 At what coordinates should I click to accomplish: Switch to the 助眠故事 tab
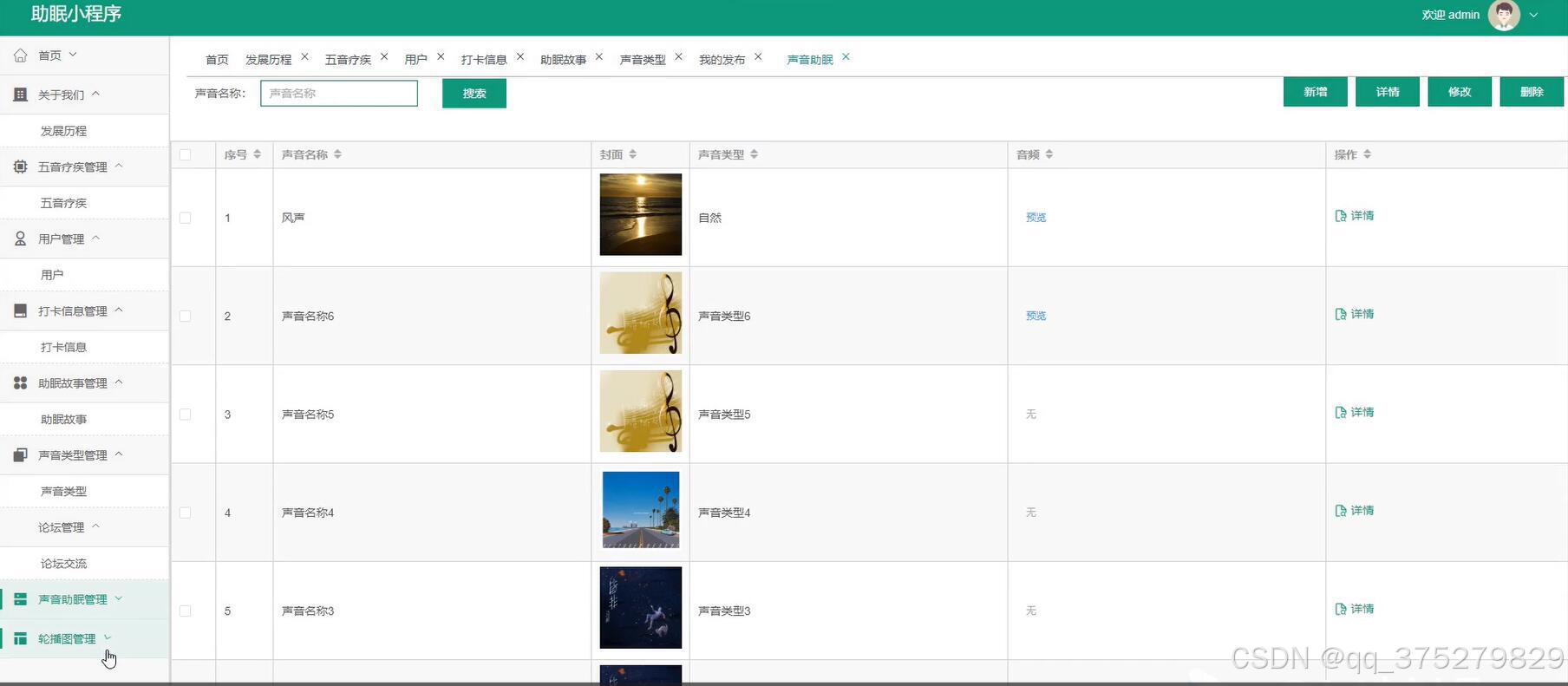563,60
